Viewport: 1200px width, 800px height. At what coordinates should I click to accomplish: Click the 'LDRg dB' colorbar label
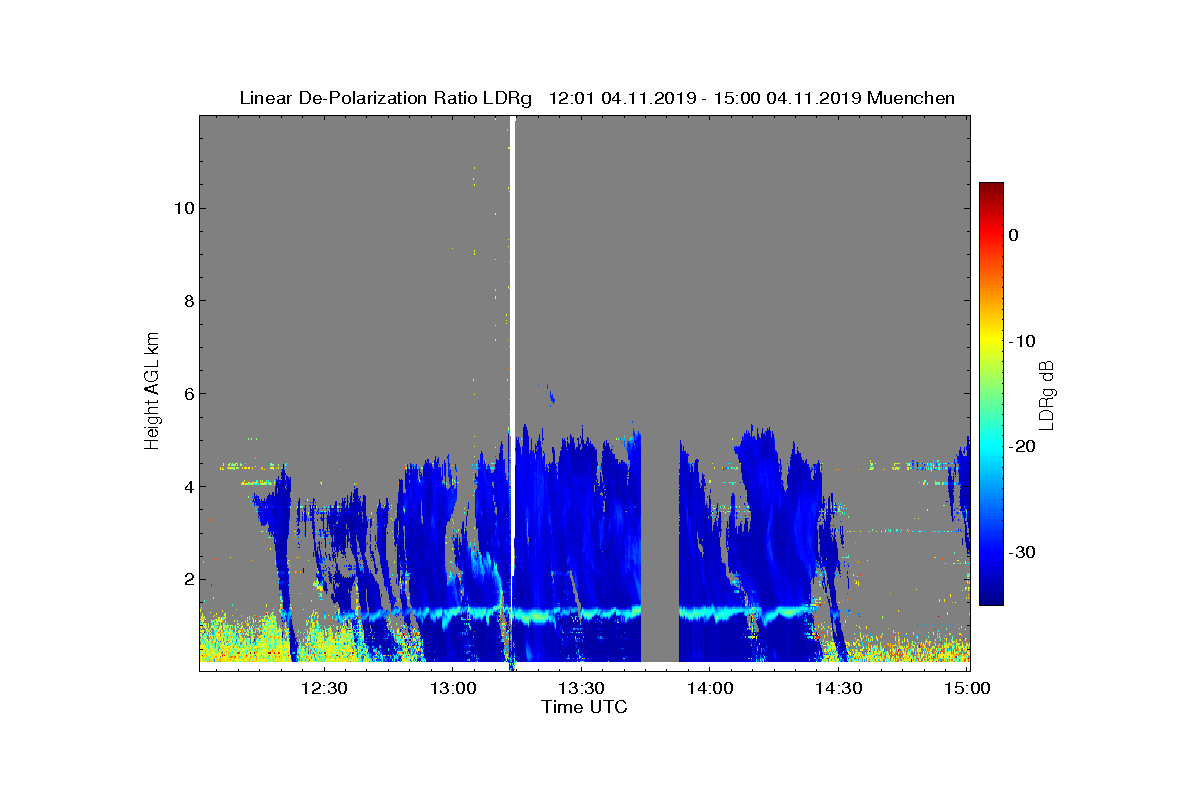point(1047,394)
